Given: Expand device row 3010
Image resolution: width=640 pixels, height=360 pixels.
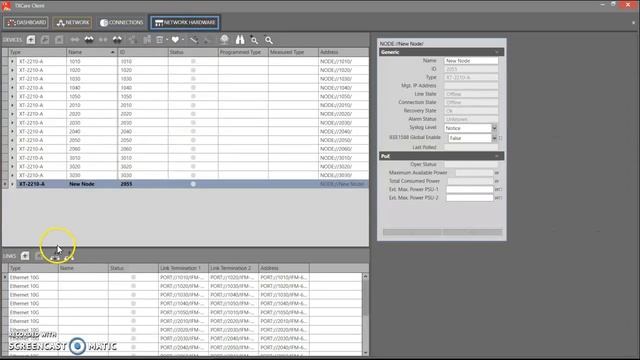Looking at the screenshot, I should [x=12, y=158].
